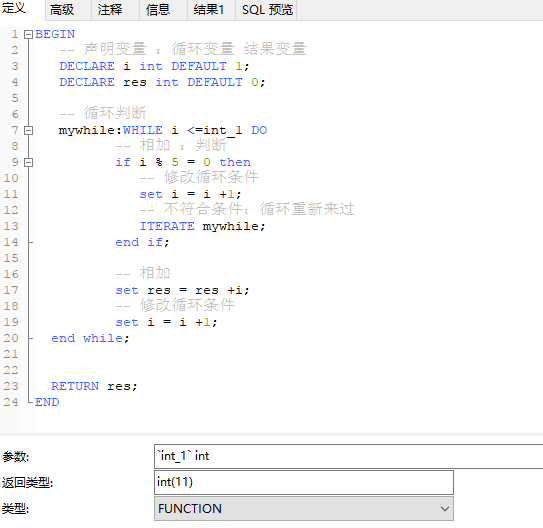Click the '修改循环条件' comment on line 18
The height and width of the screenshot is (528, 543).
click(x=175, y=305)
